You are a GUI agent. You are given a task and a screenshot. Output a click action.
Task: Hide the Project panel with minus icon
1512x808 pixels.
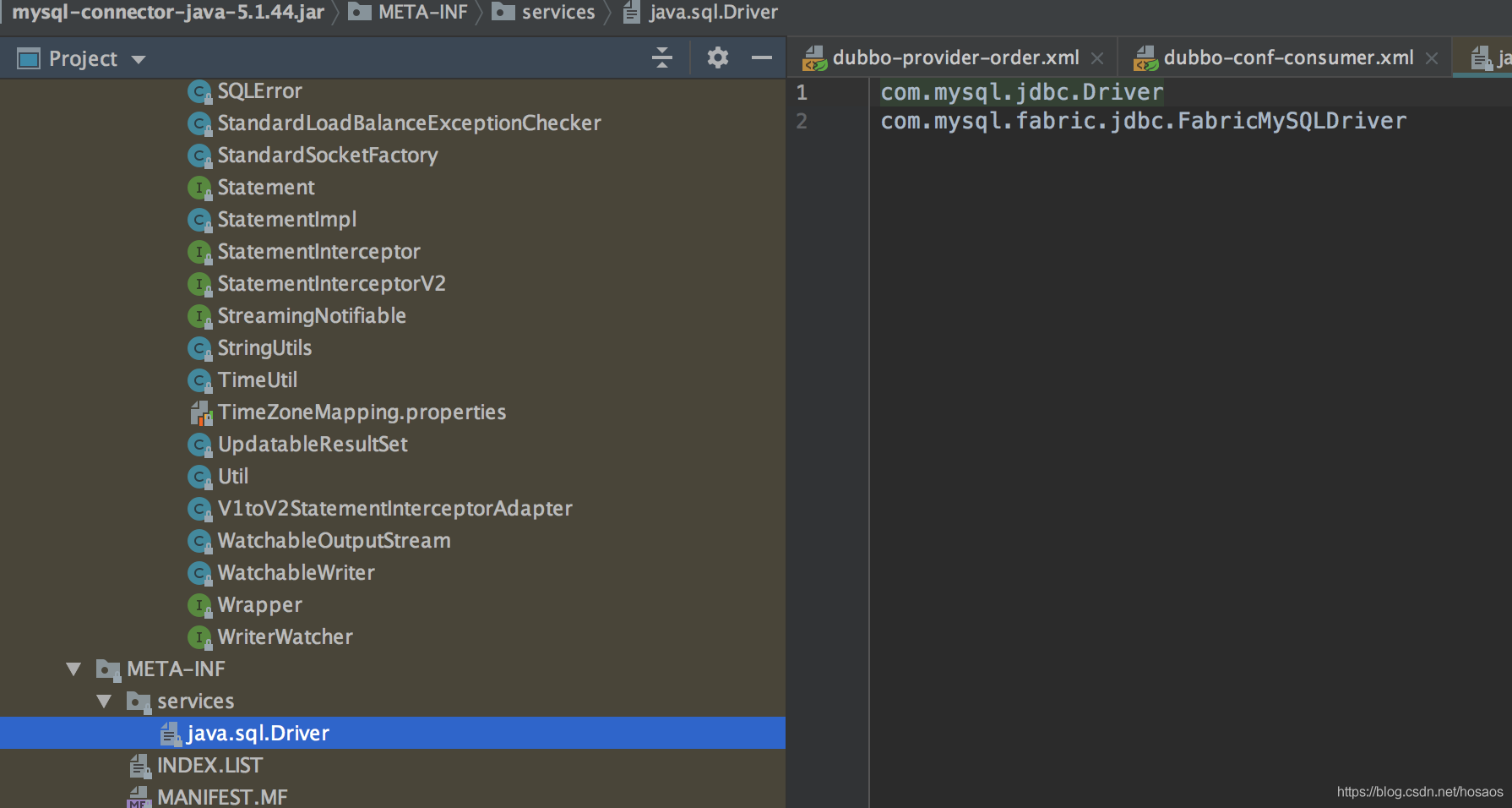tap(761, 57)
